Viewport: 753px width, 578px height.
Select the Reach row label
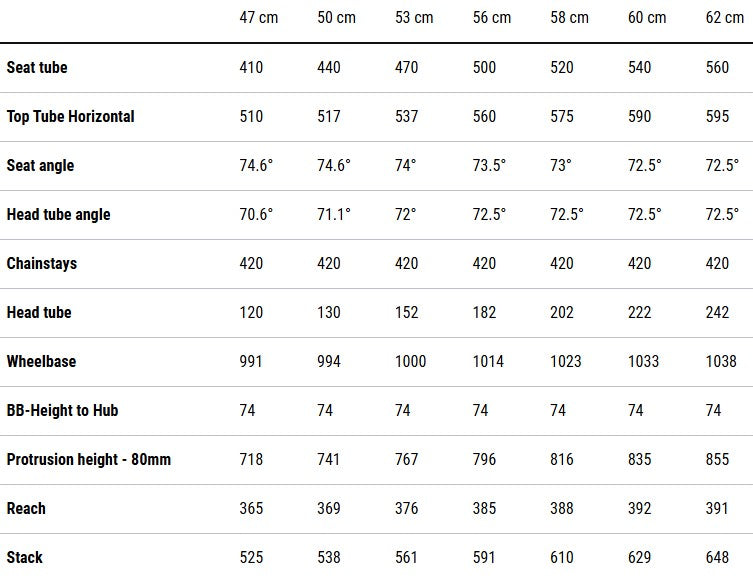[26, 508]
